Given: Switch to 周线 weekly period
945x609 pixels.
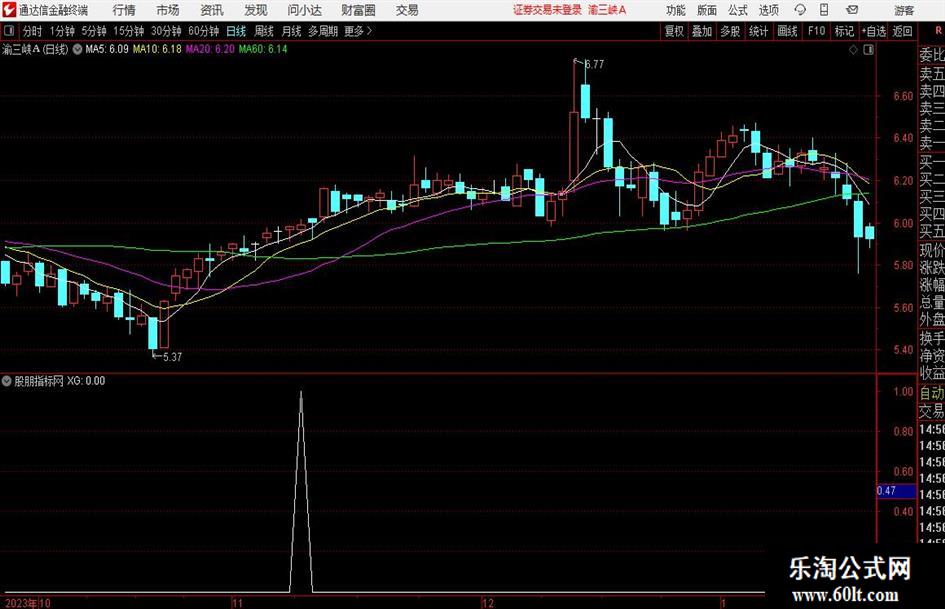Looking at the screenshot, I should pos(263,31).
